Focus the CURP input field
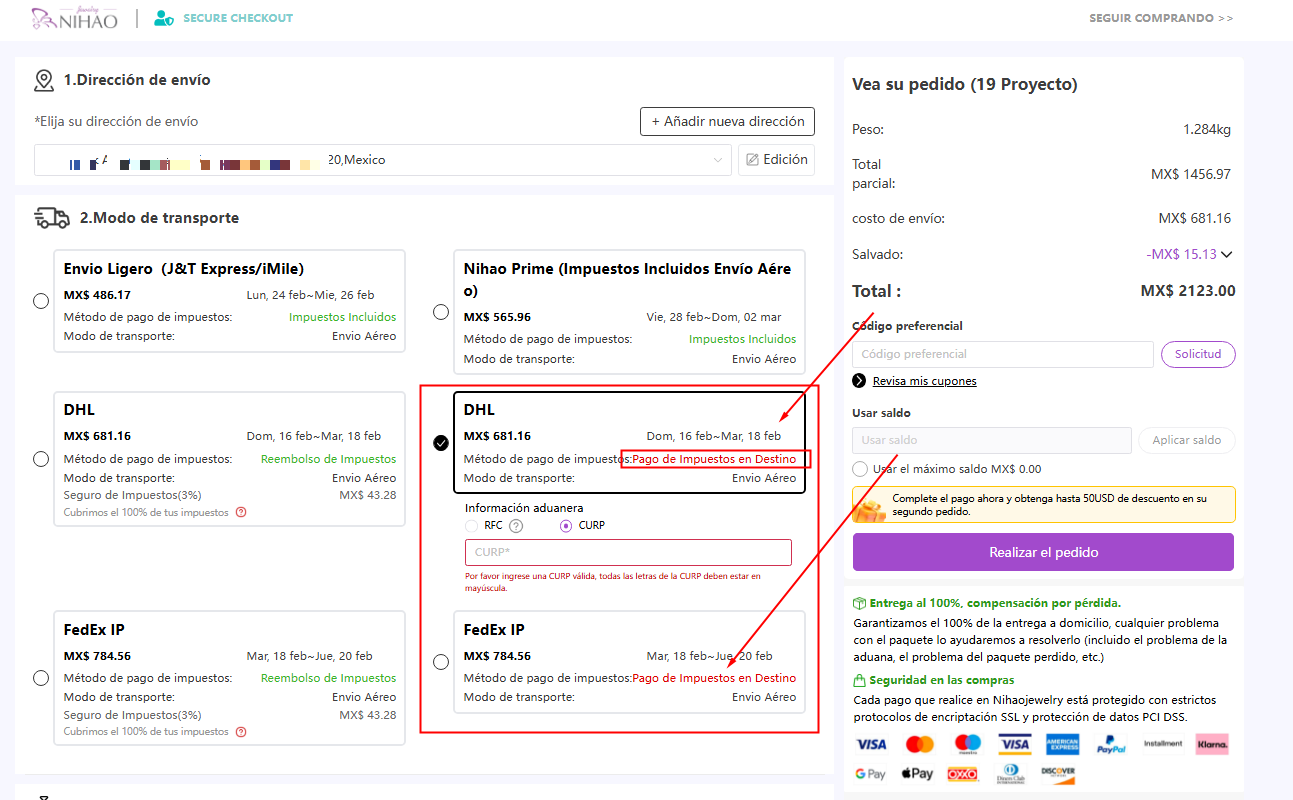Viewport: 1293px width, 800px height. tap(628, 552)
